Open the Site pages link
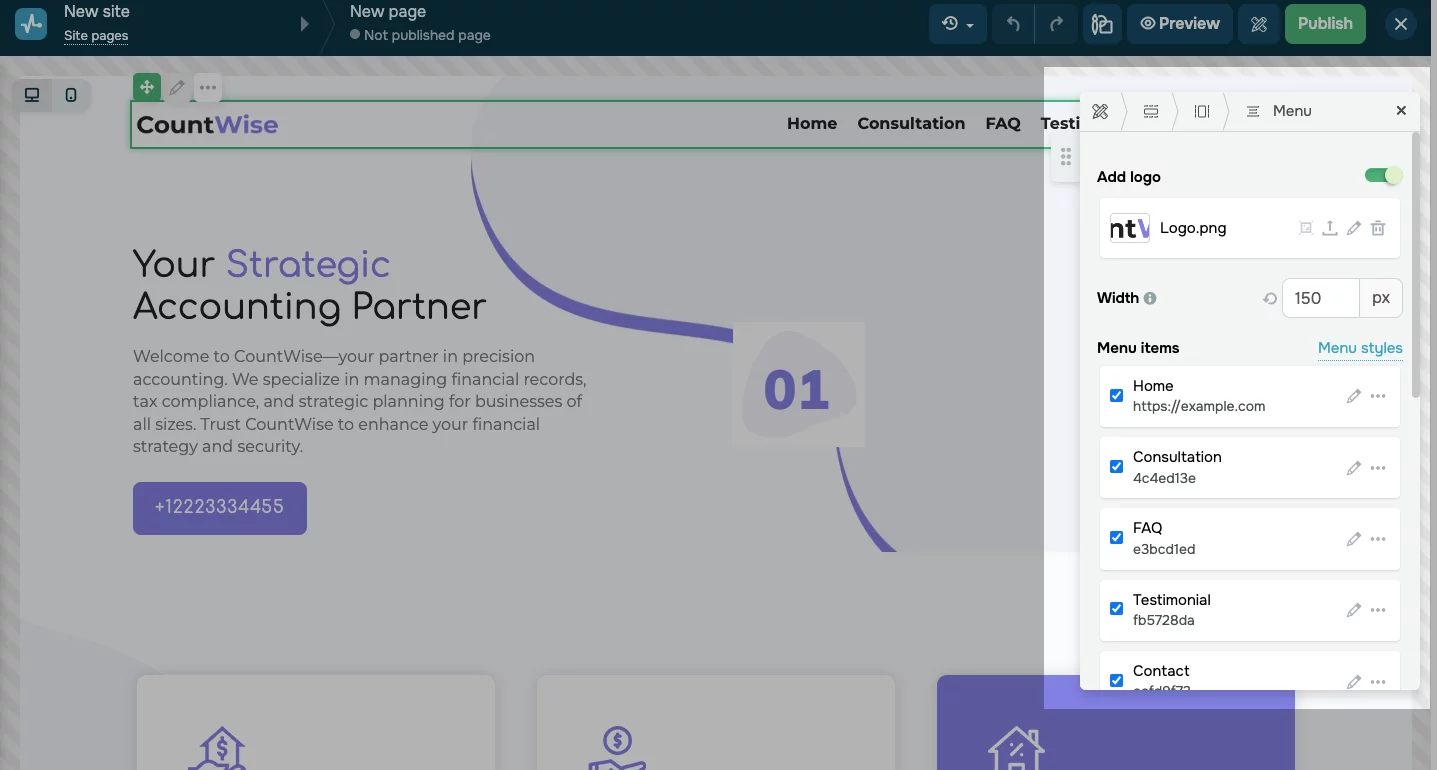 (x=96, y=36)
